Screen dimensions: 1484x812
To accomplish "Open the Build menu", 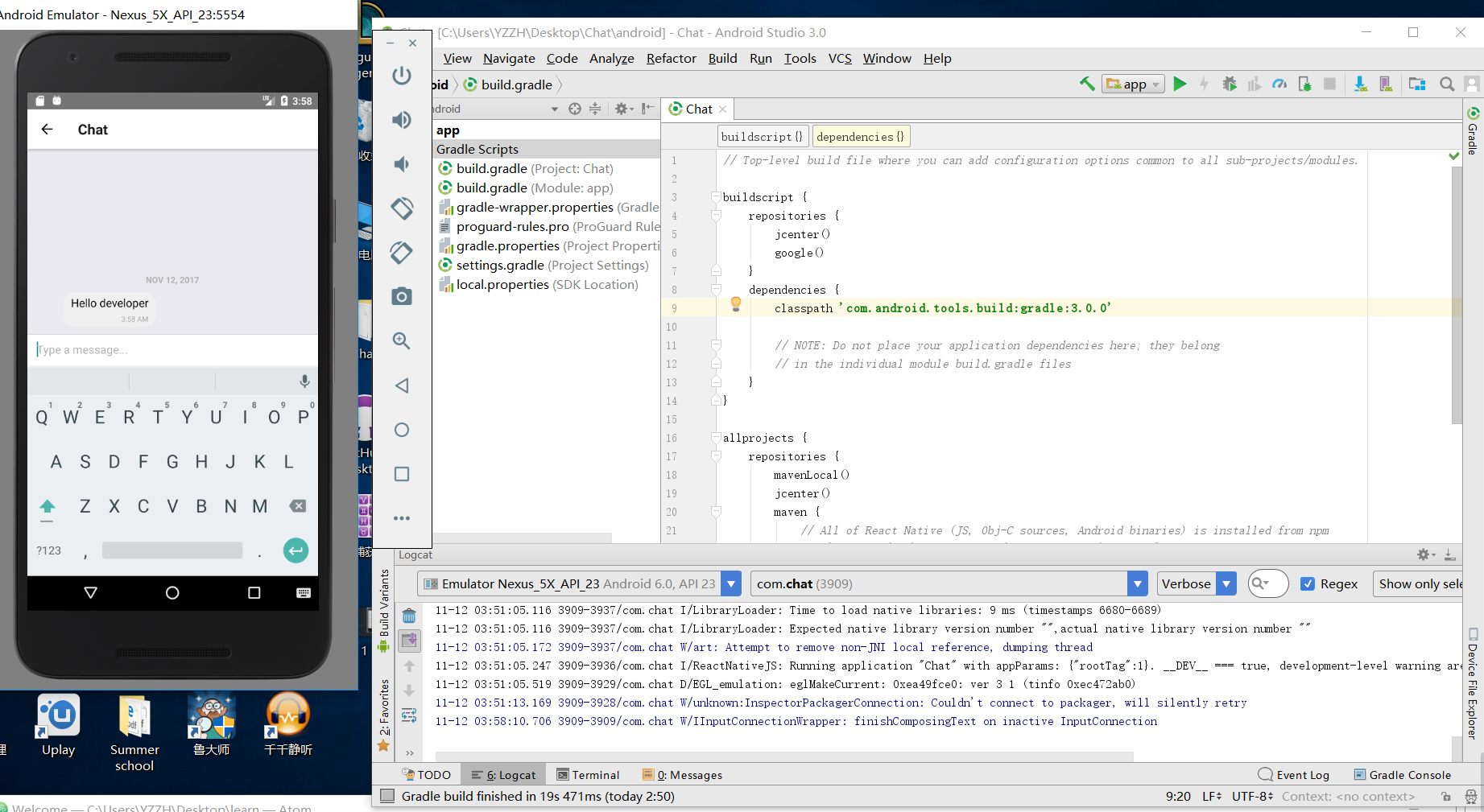I will 722,58.
